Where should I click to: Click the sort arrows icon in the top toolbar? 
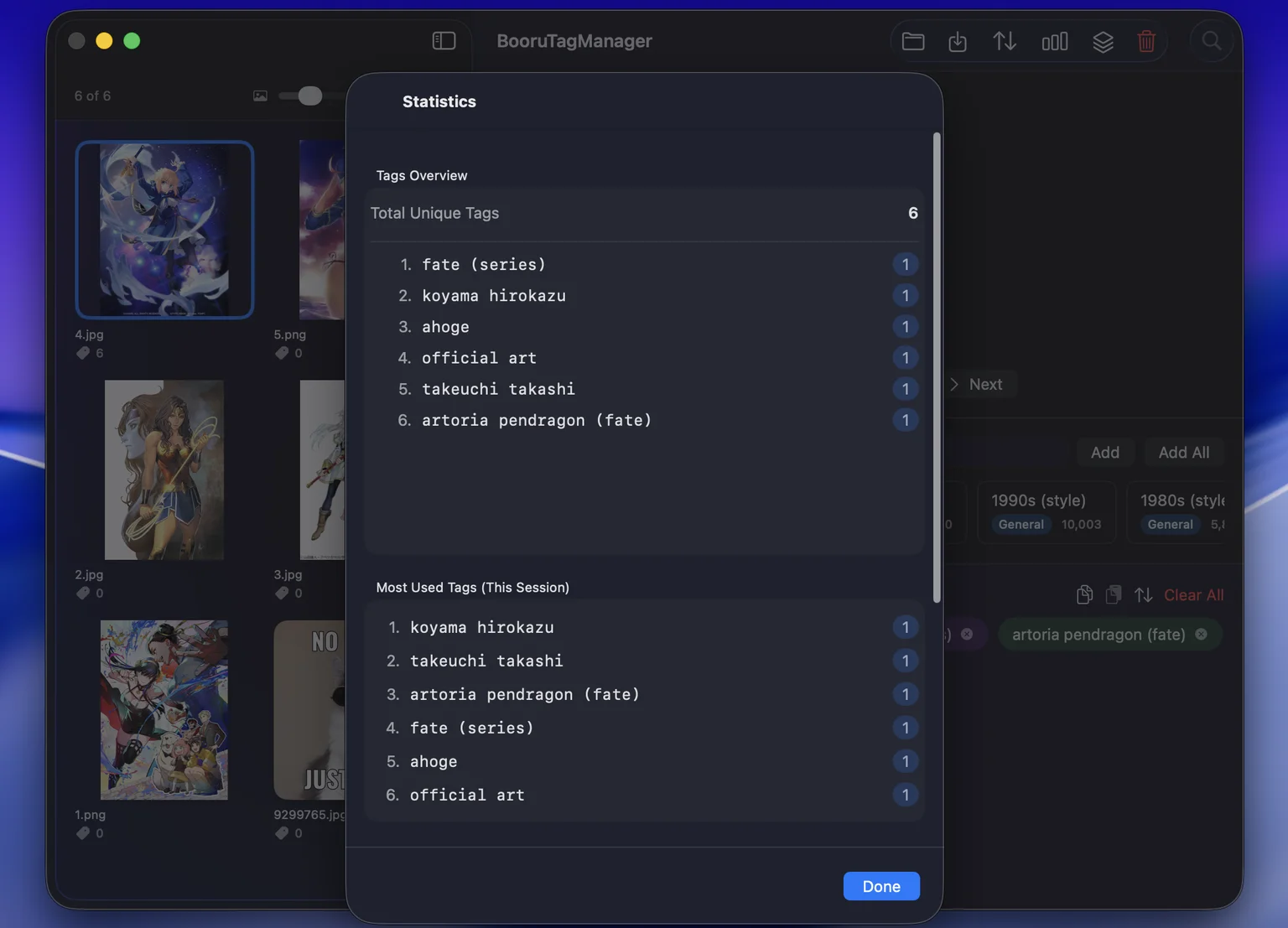(x=1005, y=40)
